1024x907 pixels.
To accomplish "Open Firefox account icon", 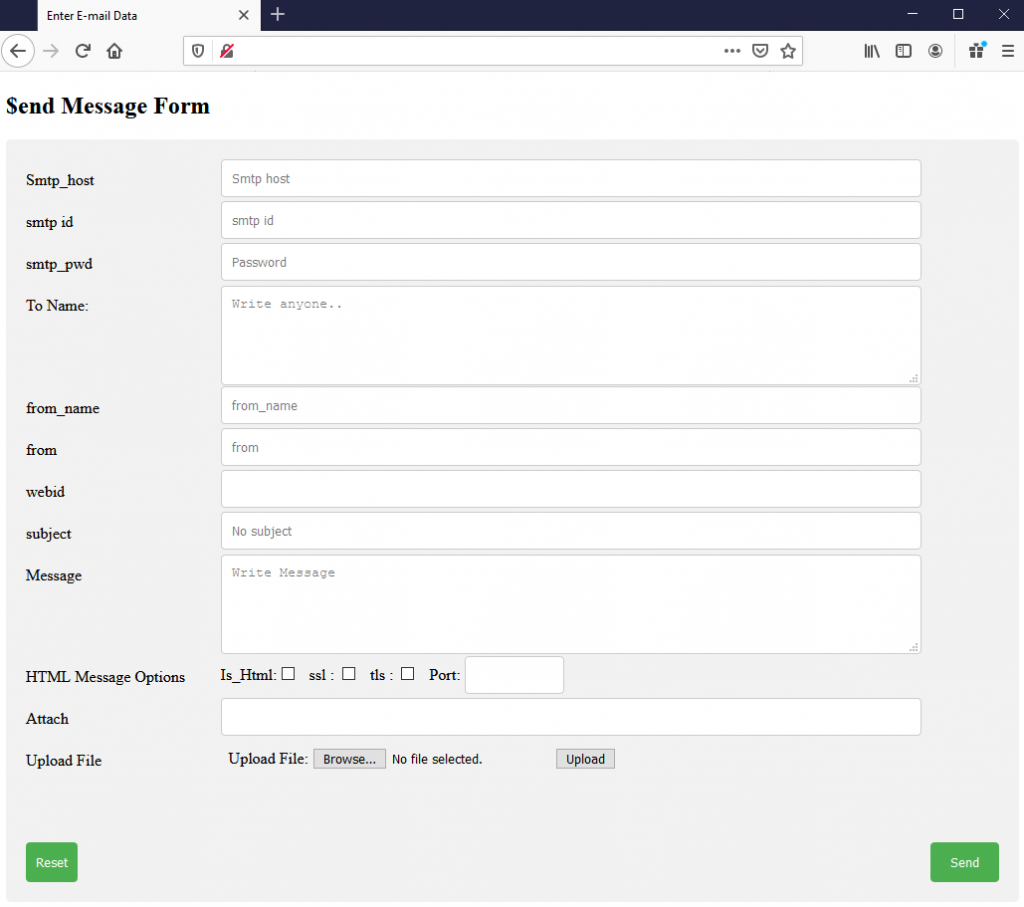I will (x=935, y=51).
